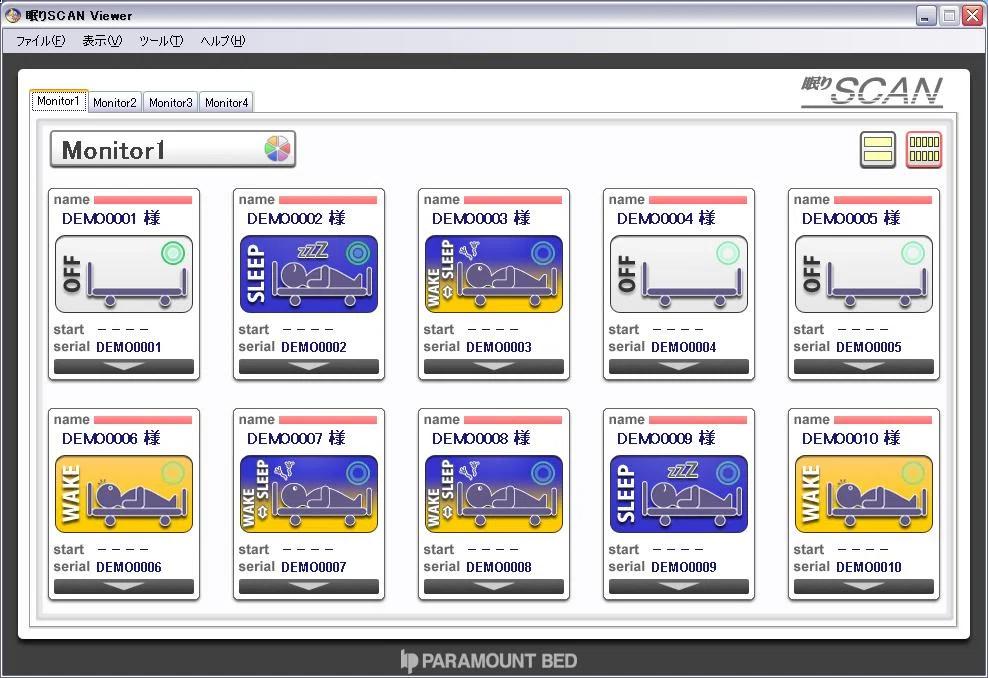Expand the DEMO0004 card down-arrow bar

679,366
